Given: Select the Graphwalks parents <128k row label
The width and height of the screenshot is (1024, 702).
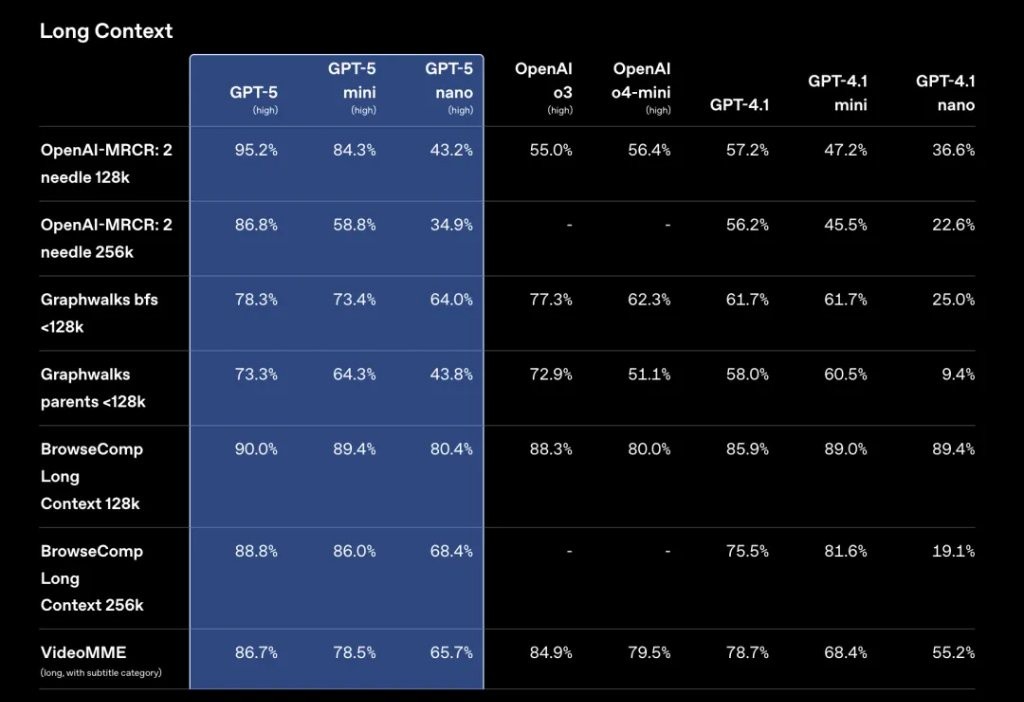Looking at the screenshot, I should tap(93, 387).
